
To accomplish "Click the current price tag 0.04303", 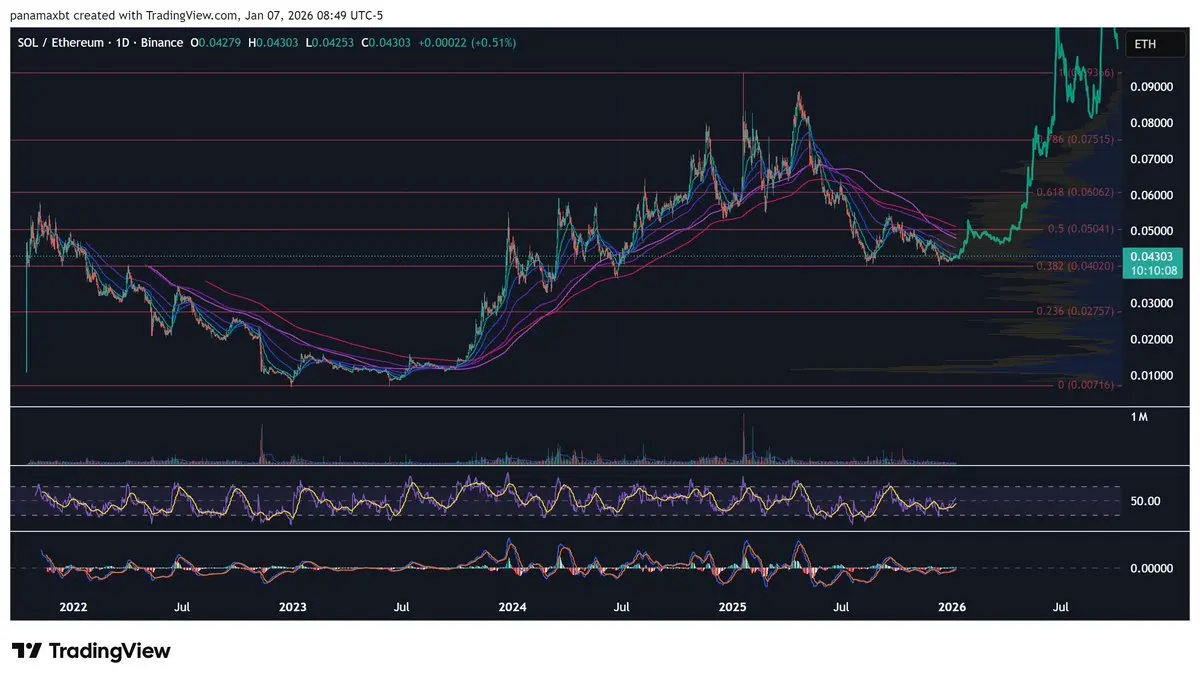I will (1152, 258).
